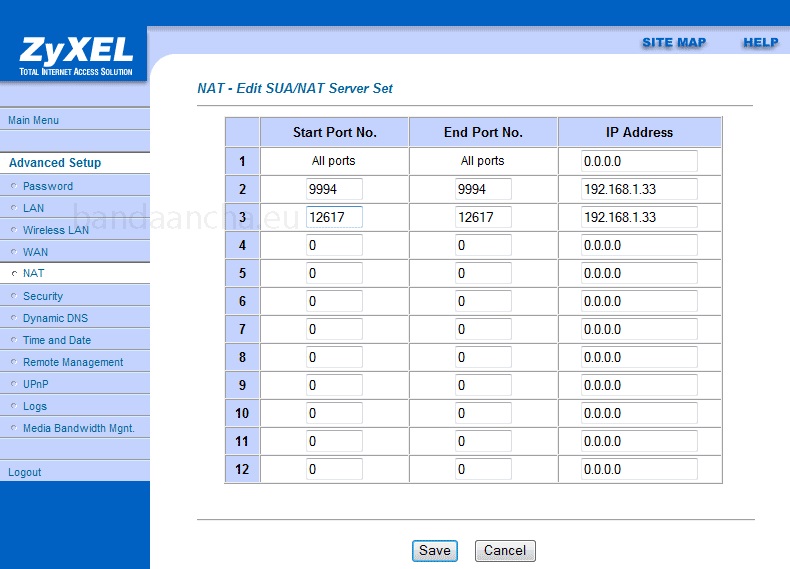Open the Logs page
The image size is (790, 569).
(x=35, y=406)
